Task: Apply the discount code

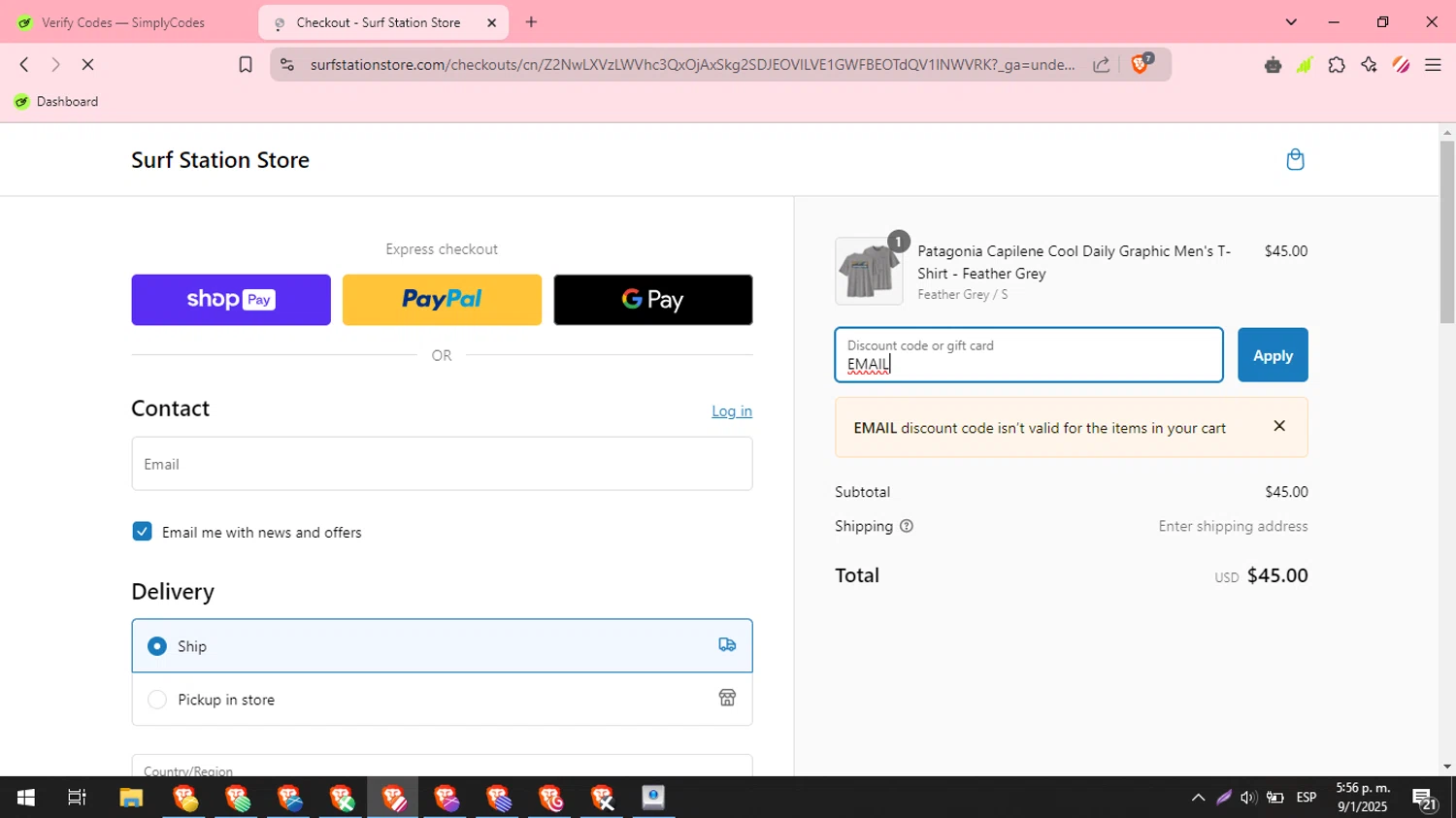Action: coord(1273,355)
